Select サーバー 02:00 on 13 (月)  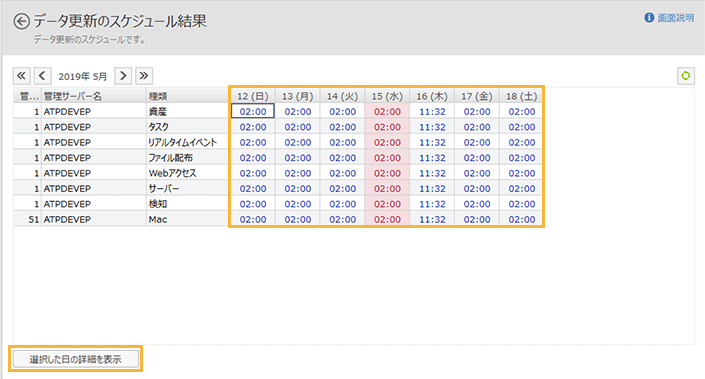[298, 188]
